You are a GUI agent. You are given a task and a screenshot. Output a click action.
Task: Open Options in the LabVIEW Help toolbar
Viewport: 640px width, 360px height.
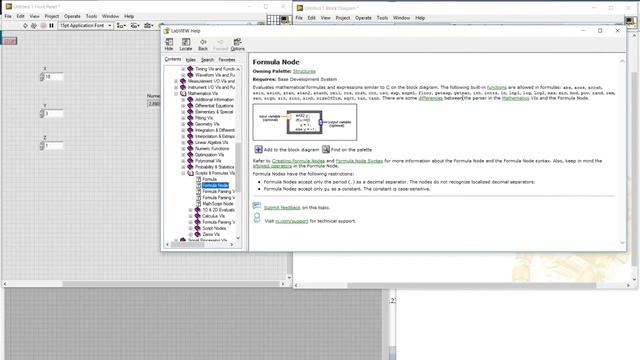237,44
